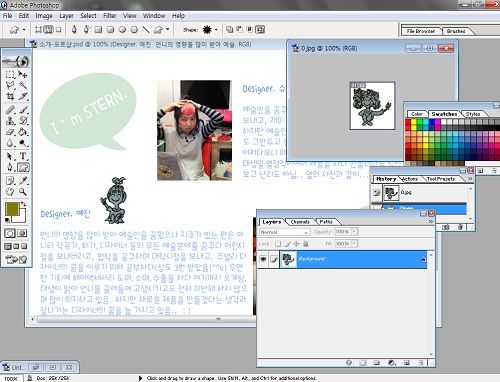
Task: Open the tool preset picker arrow
Action: click(24, 30)
